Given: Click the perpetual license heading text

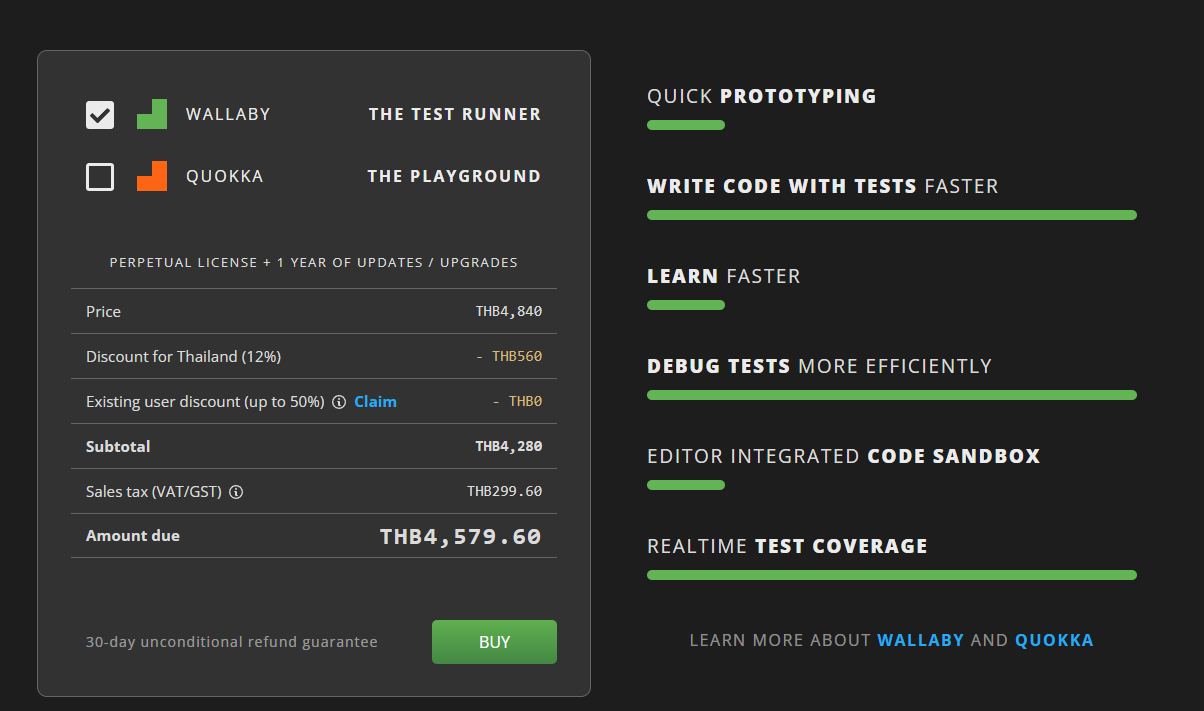Looking at the screenshot, I should click(x=314, y=262).
